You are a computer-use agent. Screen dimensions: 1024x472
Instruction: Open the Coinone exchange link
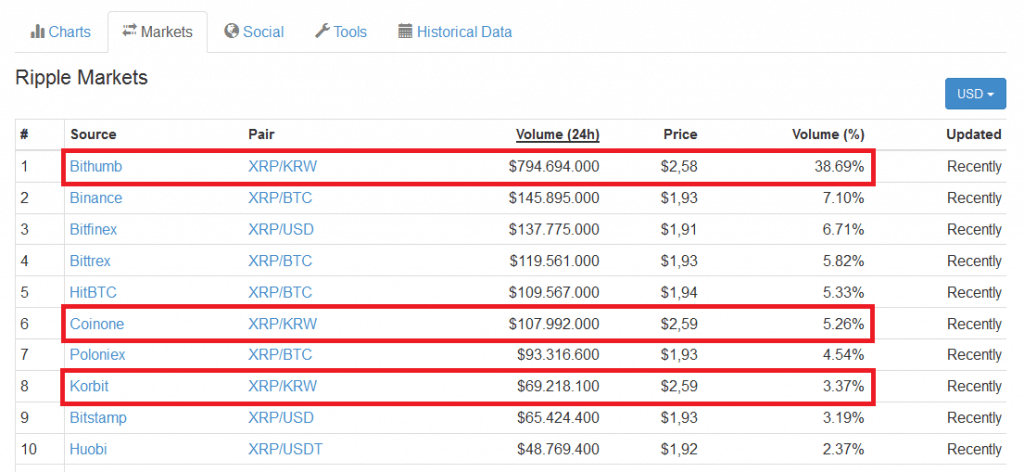[x=97, y=324]
